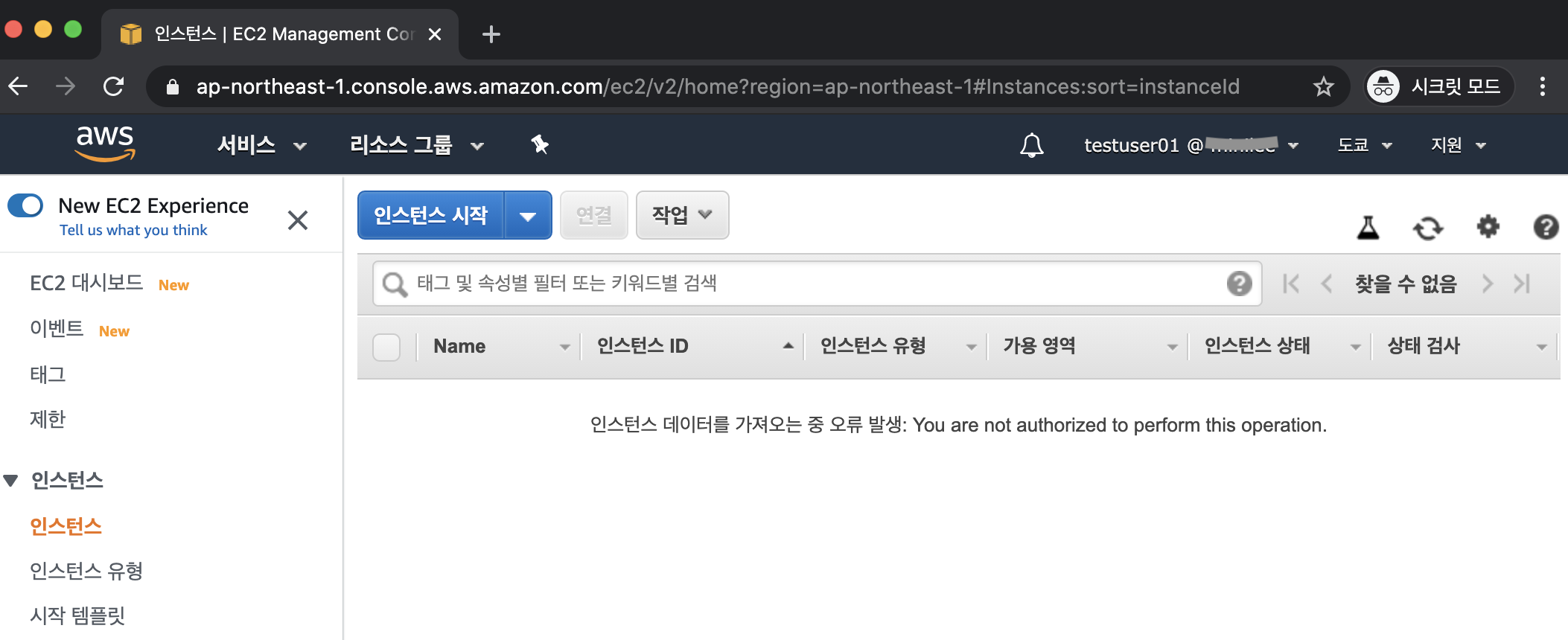1568x640 pixels.
Task: Expand the launch instance dropdown arrow
Action: (x=528, y=216)
